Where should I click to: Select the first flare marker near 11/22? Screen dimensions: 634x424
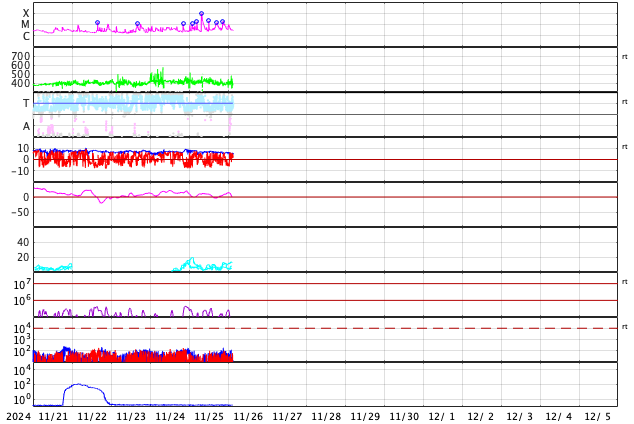tap(97, 23)
